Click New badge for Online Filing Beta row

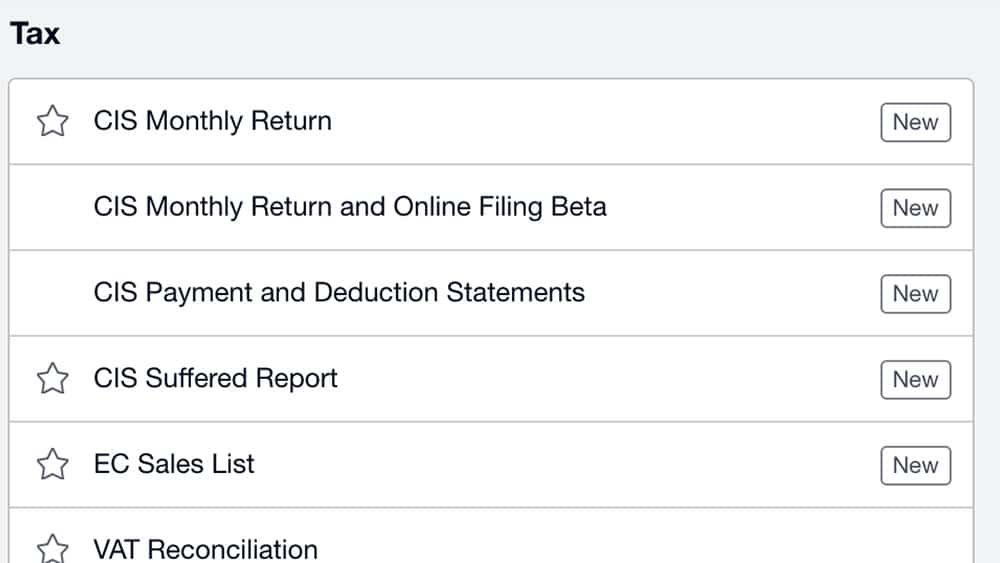point(915,208)
